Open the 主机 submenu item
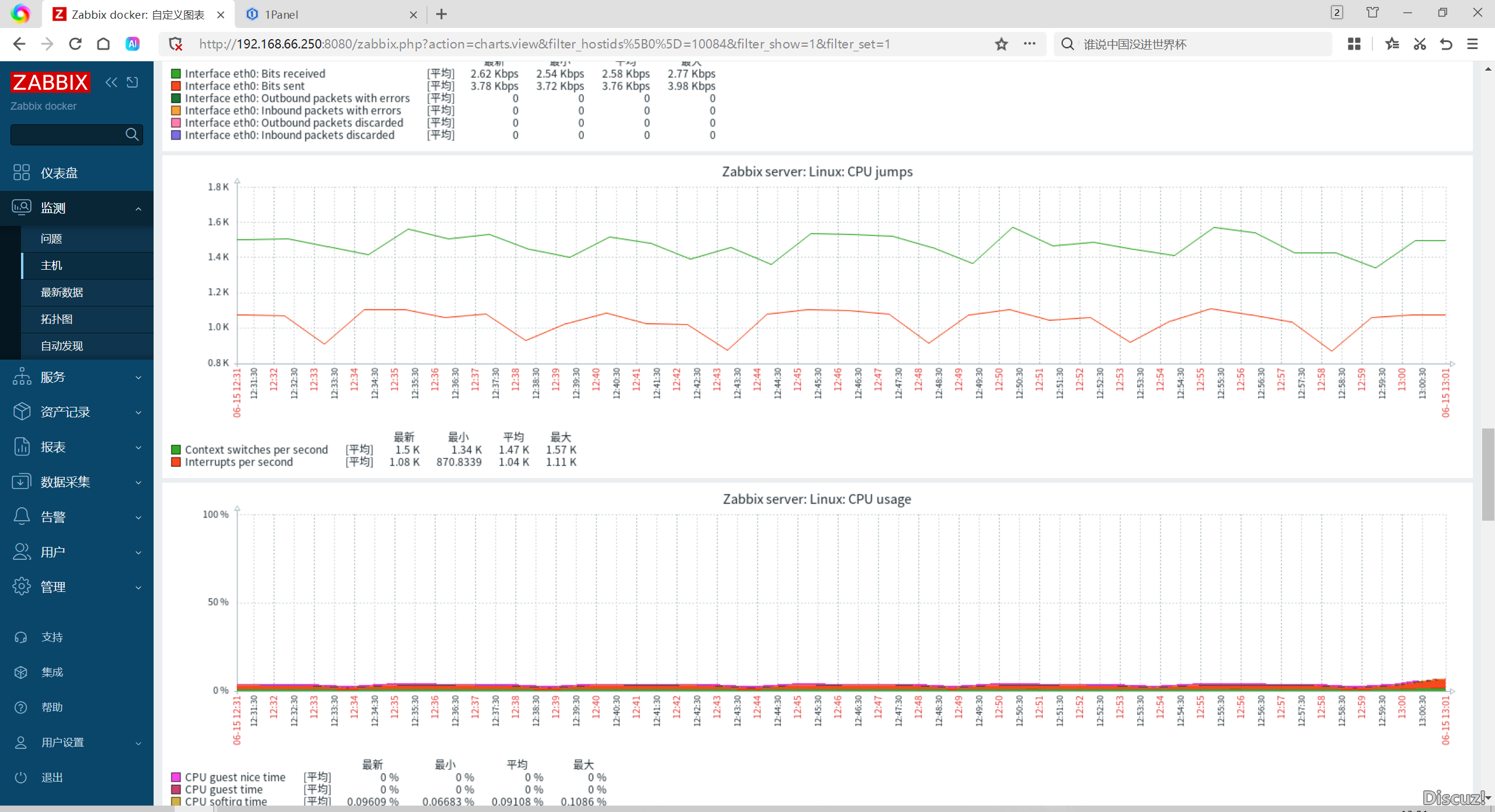 pos(88,266)
